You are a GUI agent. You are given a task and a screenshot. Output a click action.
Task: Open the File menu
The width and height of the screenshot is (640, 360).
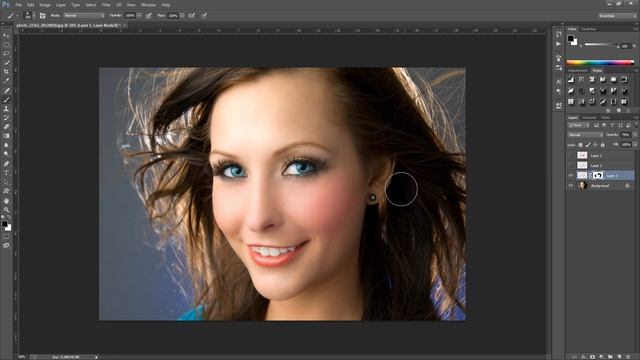pos(19,5)
